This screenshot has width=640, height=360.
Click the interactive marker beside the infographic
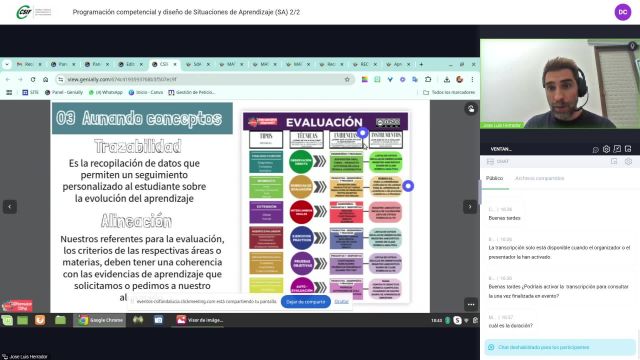click(x=408, y=186)
